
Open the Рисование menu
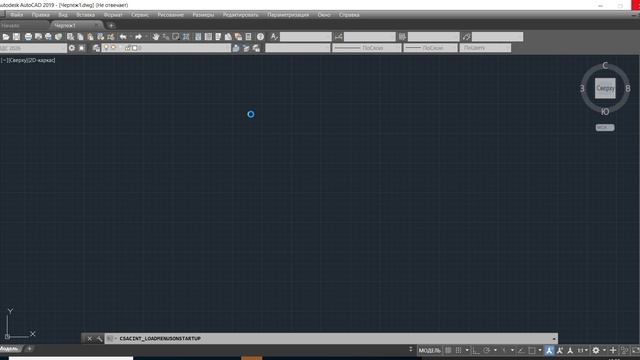coord(171,15)
